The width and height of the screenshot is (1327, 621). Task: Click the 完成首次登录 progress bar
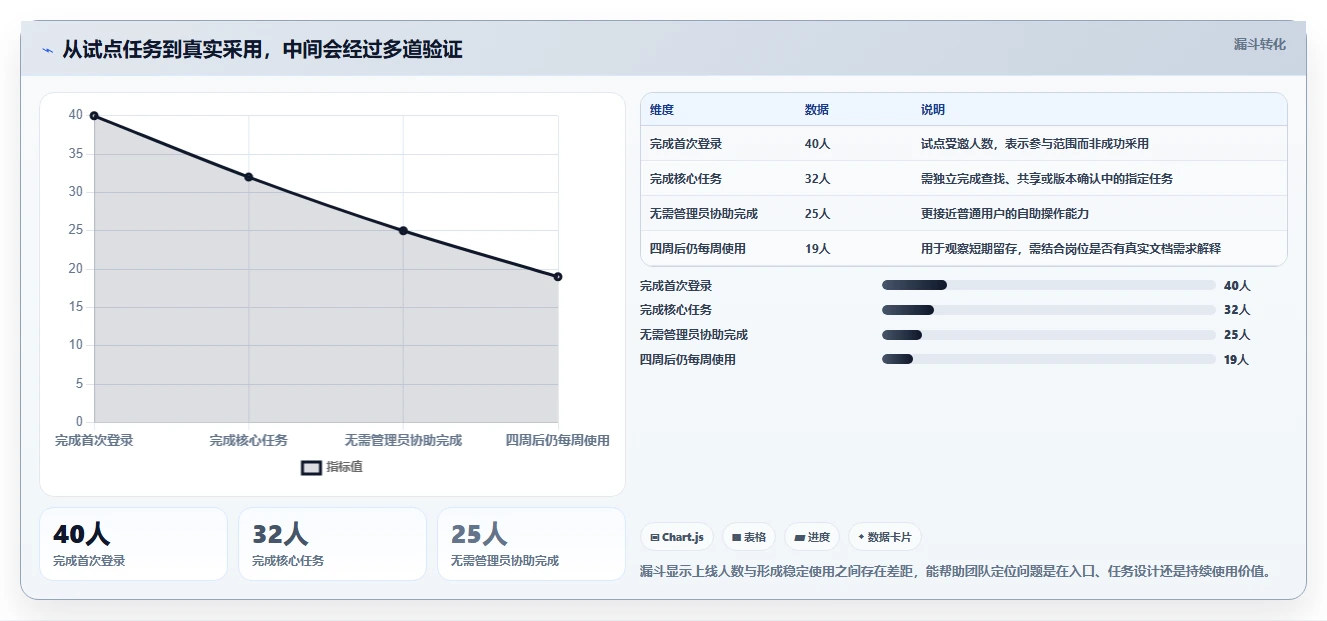point(1048,286)
